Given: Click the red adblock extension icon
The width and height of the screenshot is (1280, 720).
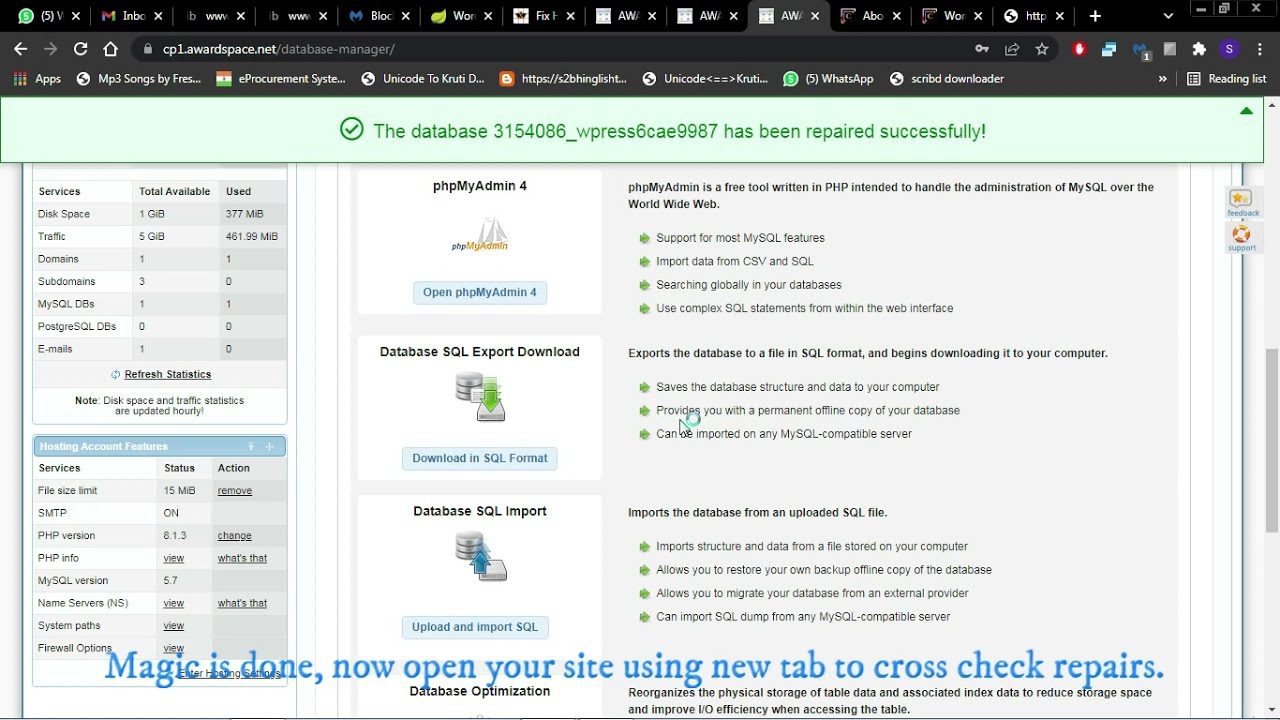Looking at the screenshot, I should click(1079, 49).
